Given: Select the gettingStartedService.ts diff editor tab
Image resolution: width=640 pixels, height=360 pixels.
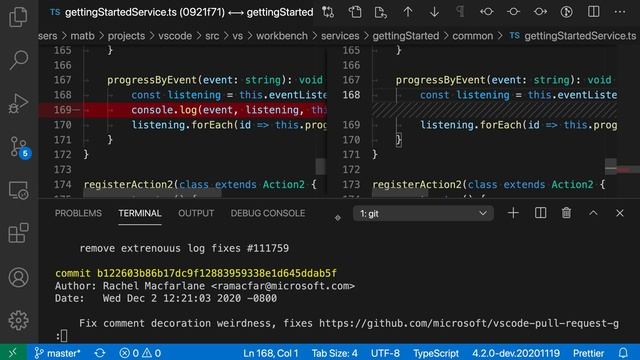Looking at the screenshot, I should 181,13.
